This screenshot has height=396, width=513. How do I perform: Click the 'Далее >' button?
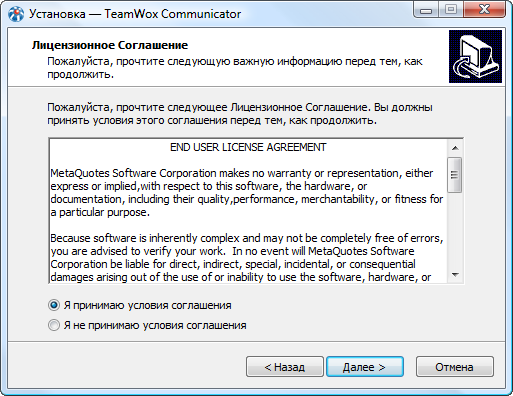[365, 367]
